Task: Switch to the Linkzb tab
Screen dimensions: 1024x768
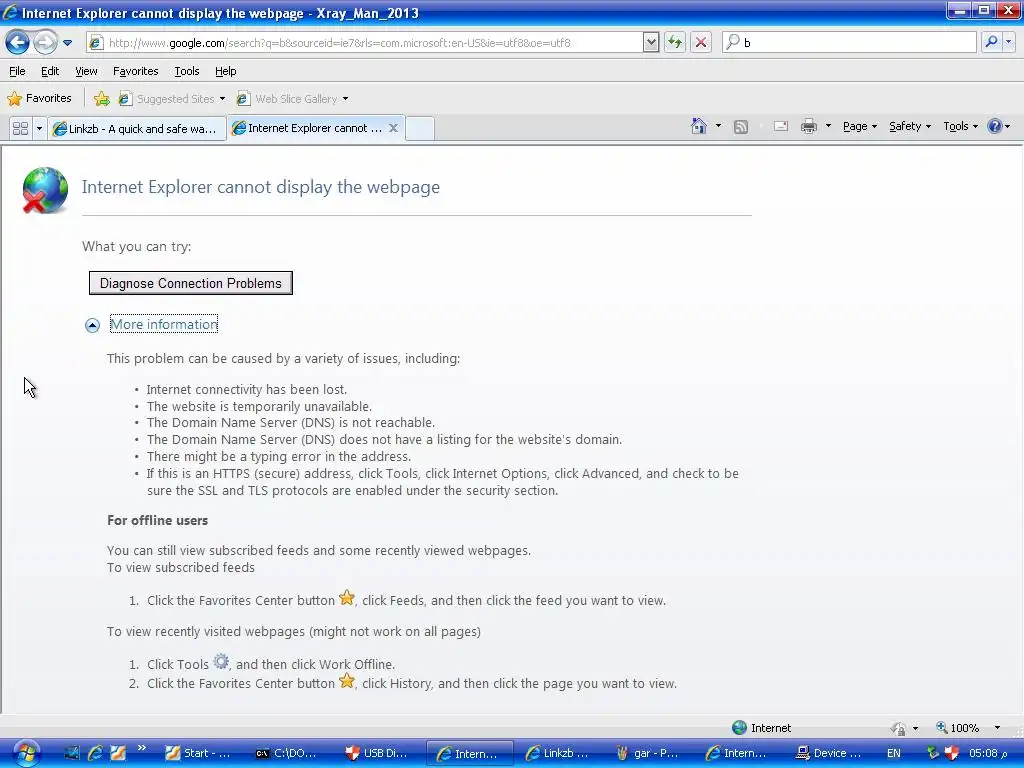Action: pos(136,129)
